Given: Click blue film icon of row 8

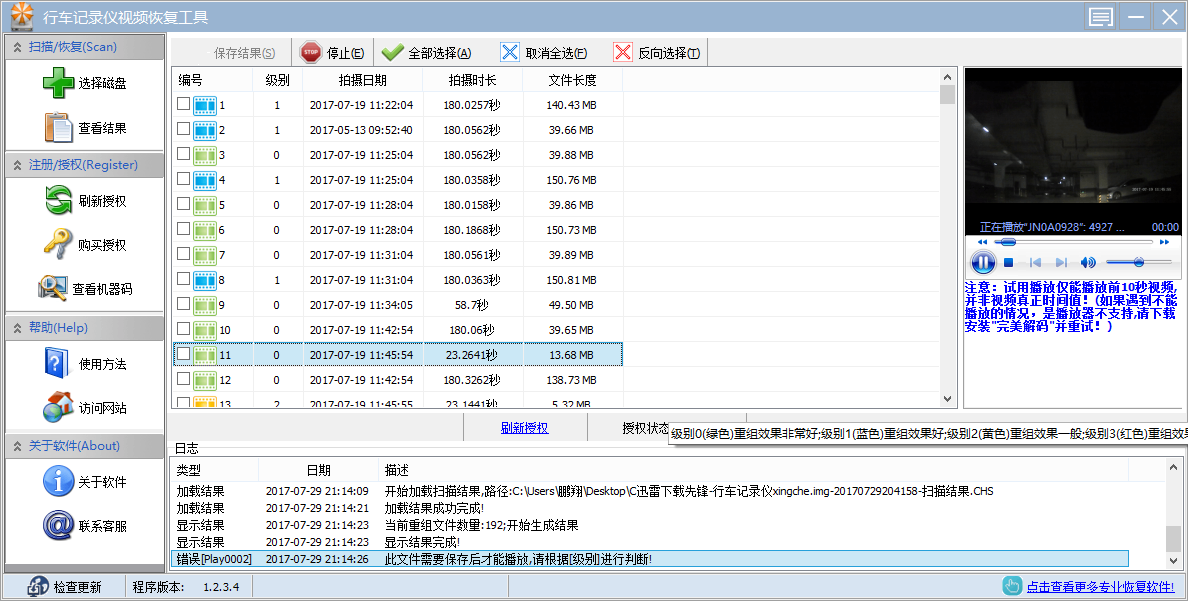Looking at the screenshot, I should tap(205, 280).
